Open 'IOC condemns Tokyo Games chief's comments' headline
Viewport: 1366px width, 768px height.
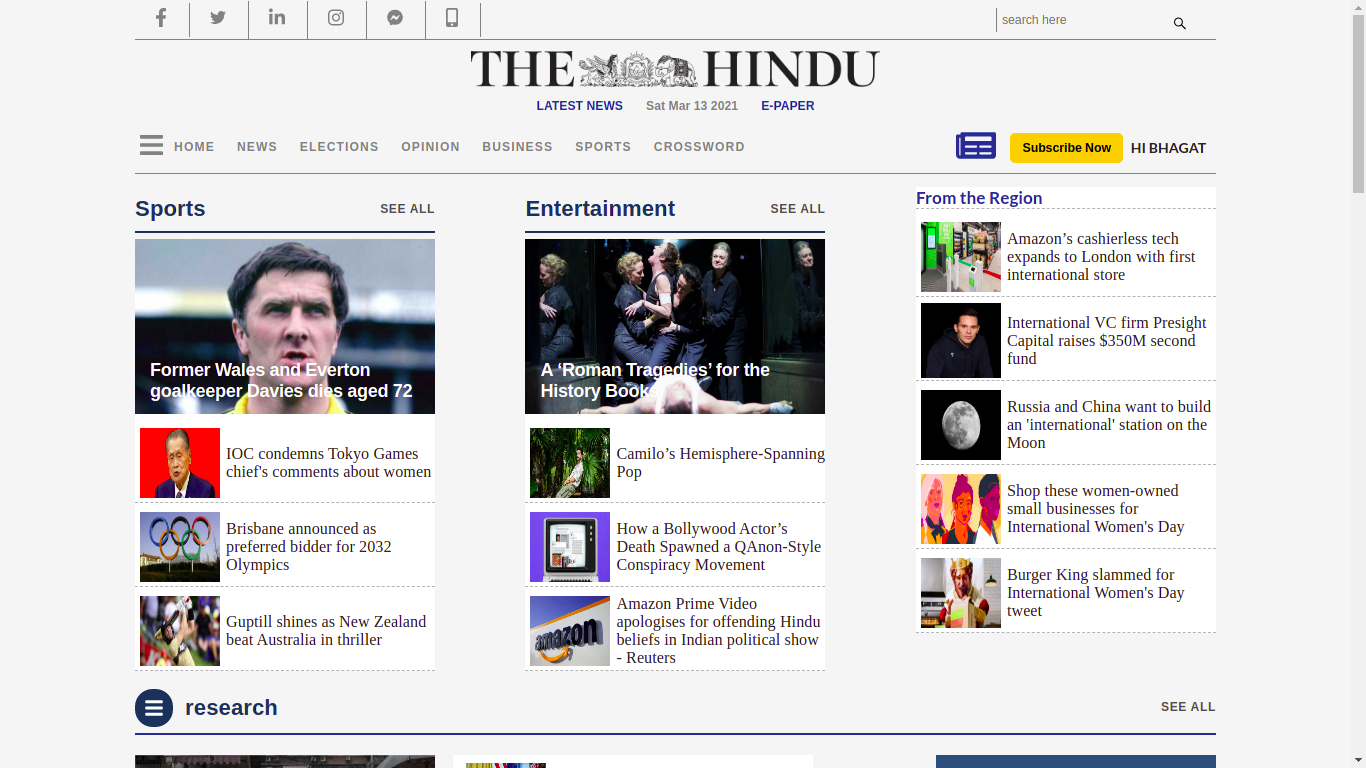(329, 463)
